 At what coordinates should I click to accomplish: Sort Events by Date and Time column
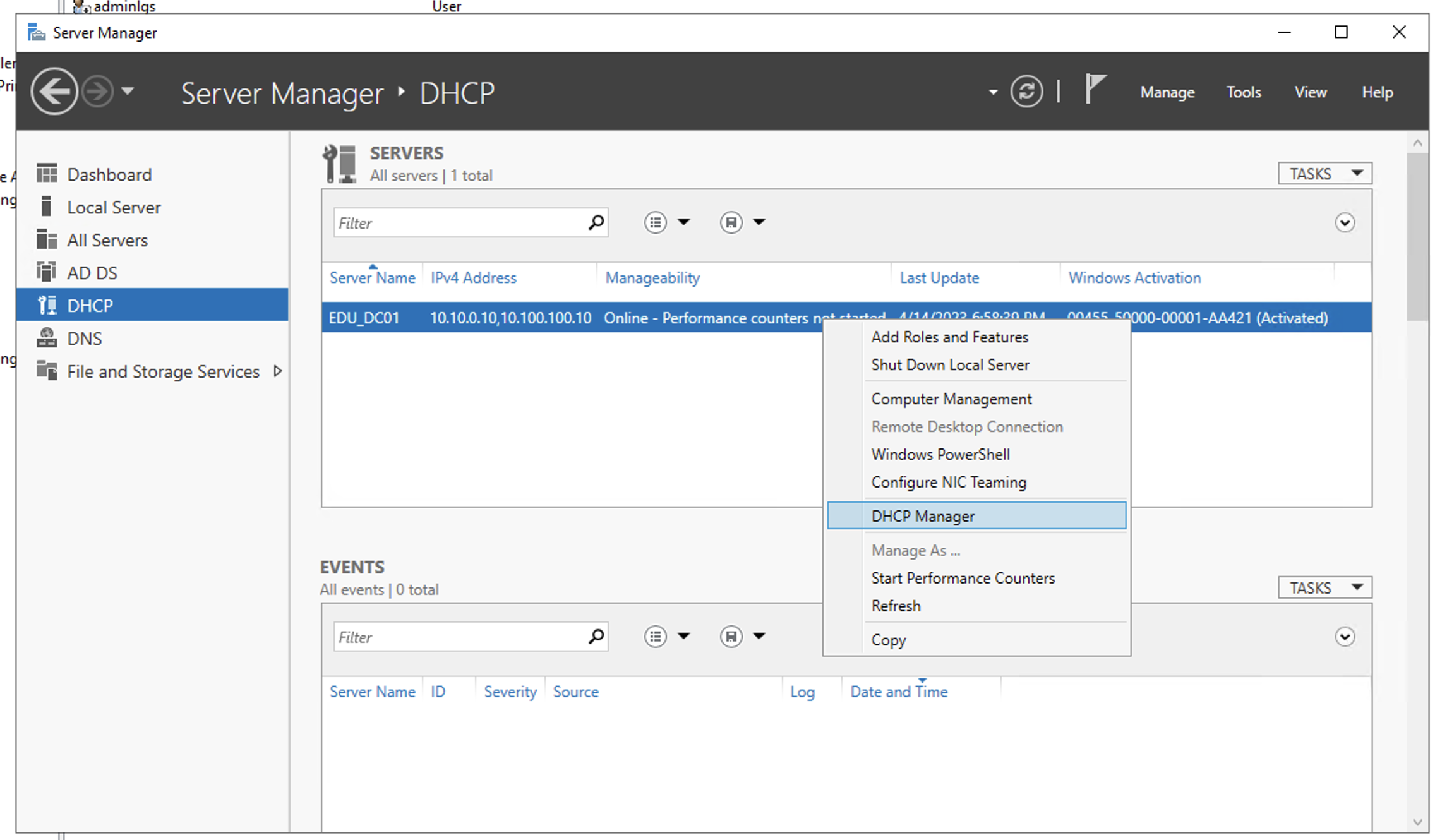pyautogui.click(x=899, y=692)
